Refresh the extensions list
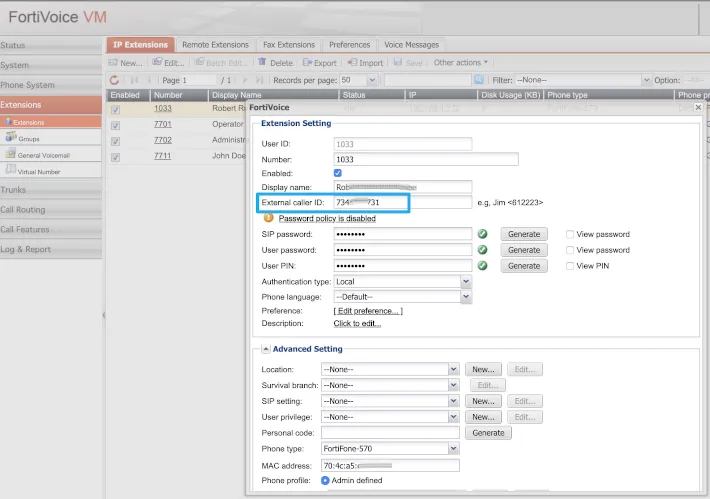 coord(114,80)
